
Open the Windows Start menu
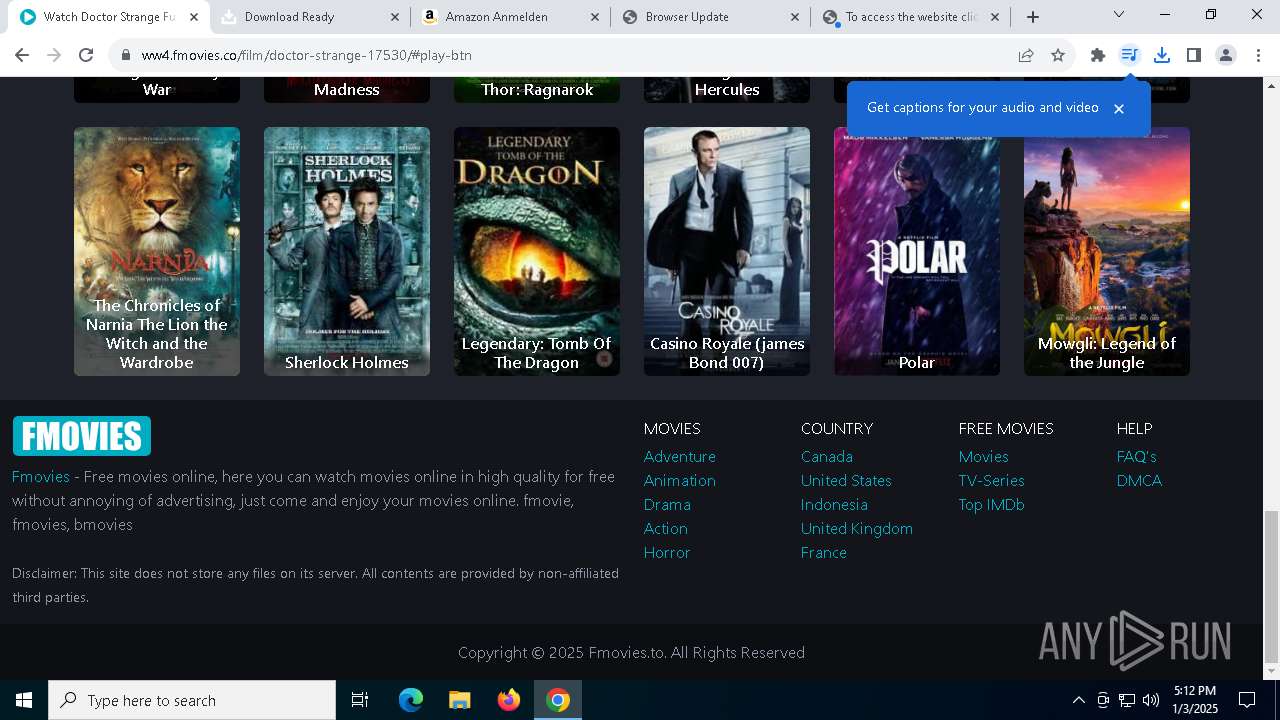pyautogui.click(x=24, y=700)
